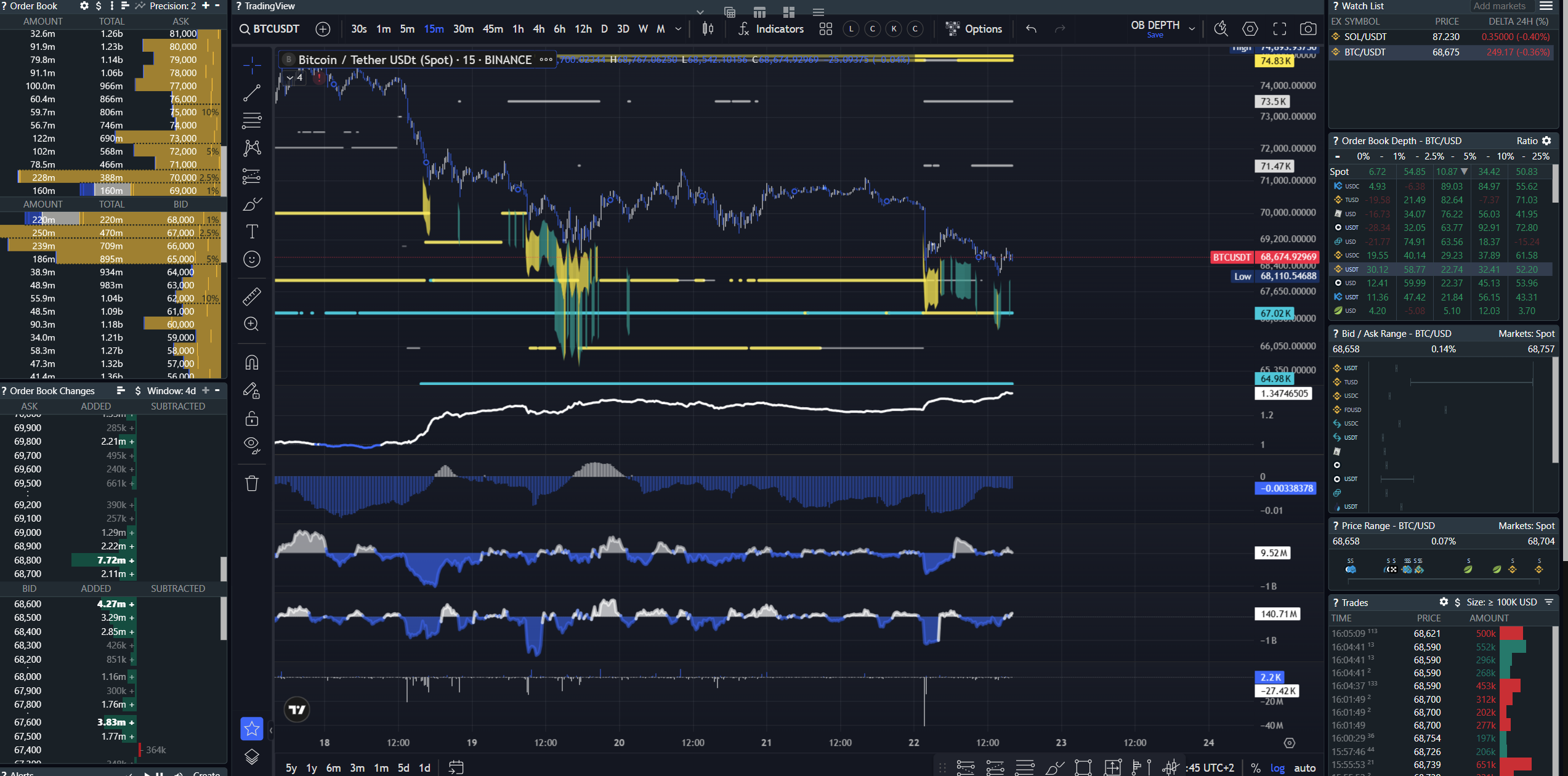1568x776 pixels.
Task: Lock all drawing tools
Action: click(252, 419)
